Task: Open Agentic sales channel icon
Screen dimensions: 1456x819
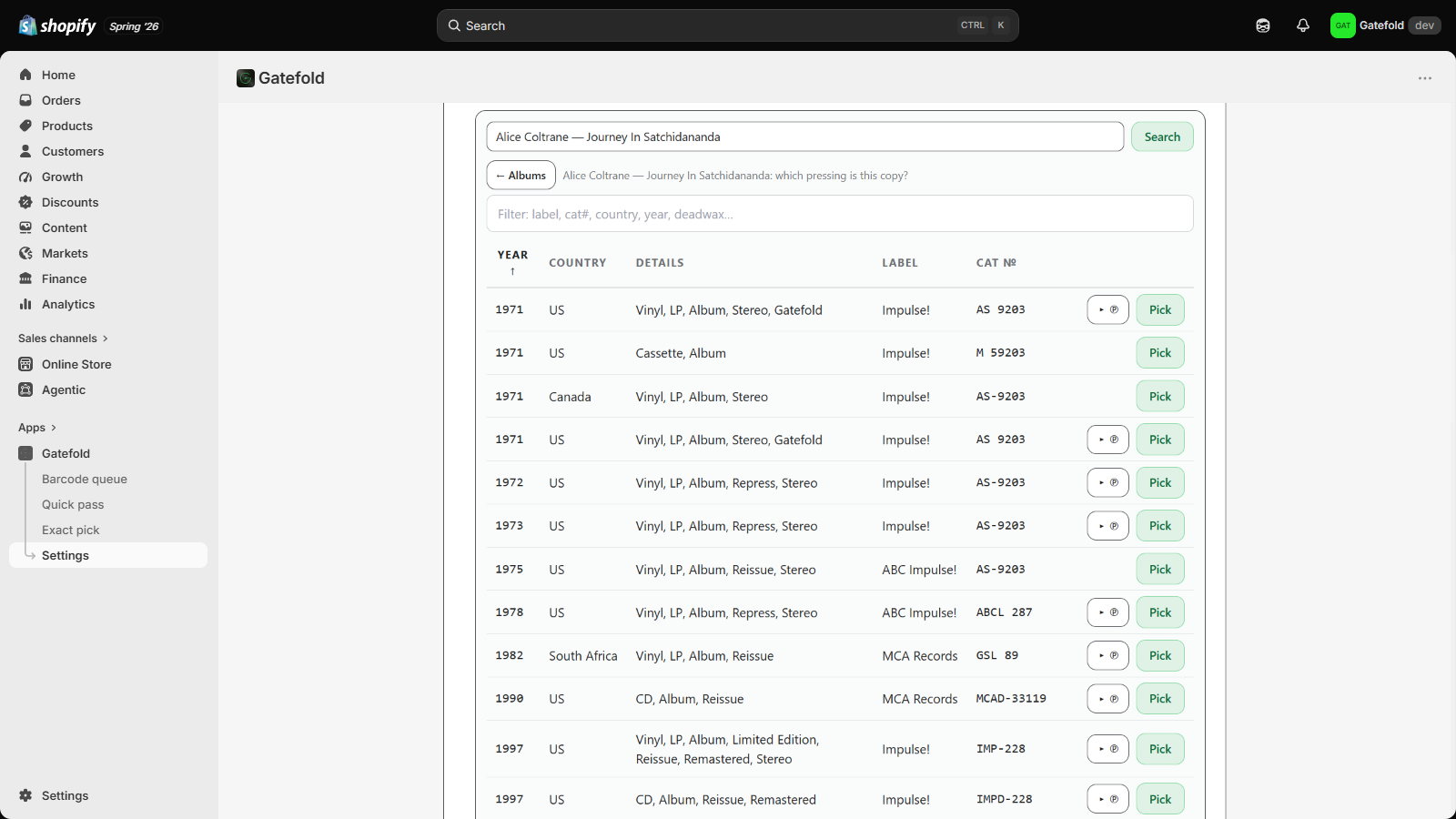Action: point(25,389)
